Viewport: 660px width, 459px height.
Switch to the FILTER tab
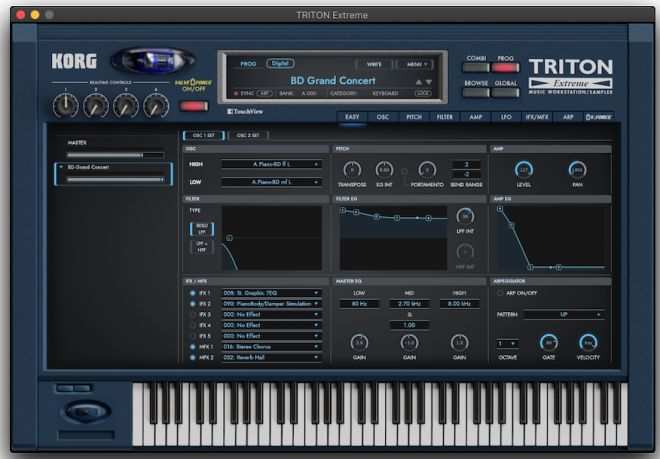pyautogui.click(x=444, y=117)
